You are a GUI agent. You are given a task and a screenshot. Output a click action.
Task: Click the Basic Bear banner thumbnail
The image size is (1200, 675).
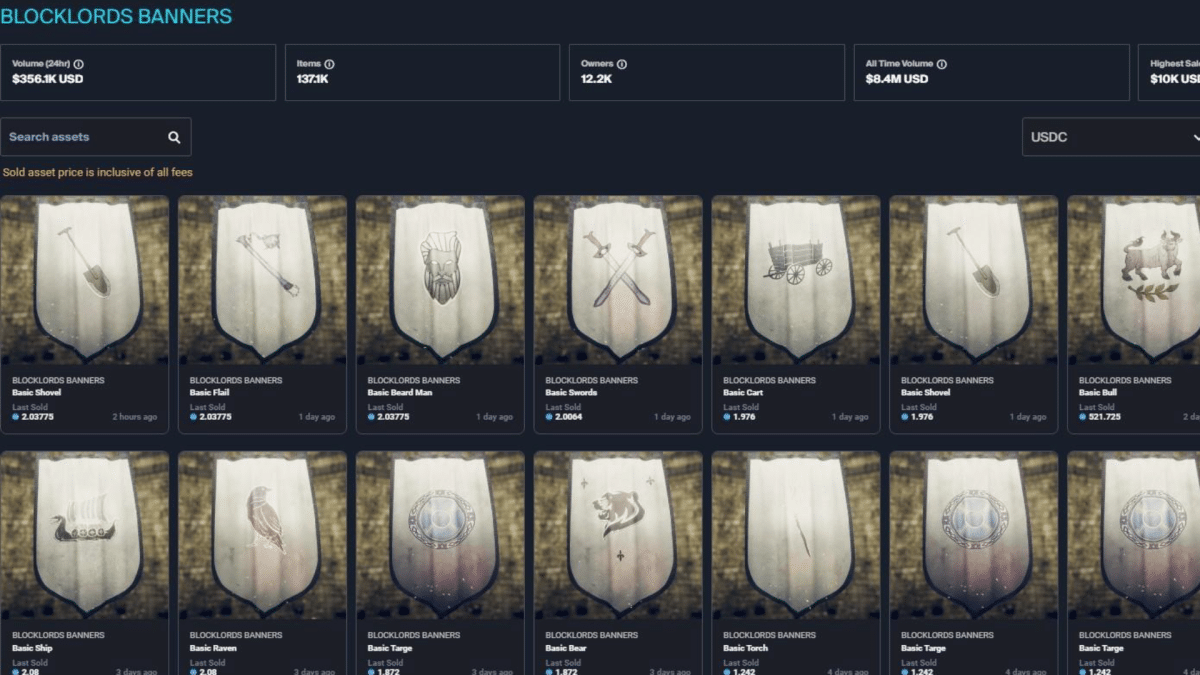coord(618,535)
